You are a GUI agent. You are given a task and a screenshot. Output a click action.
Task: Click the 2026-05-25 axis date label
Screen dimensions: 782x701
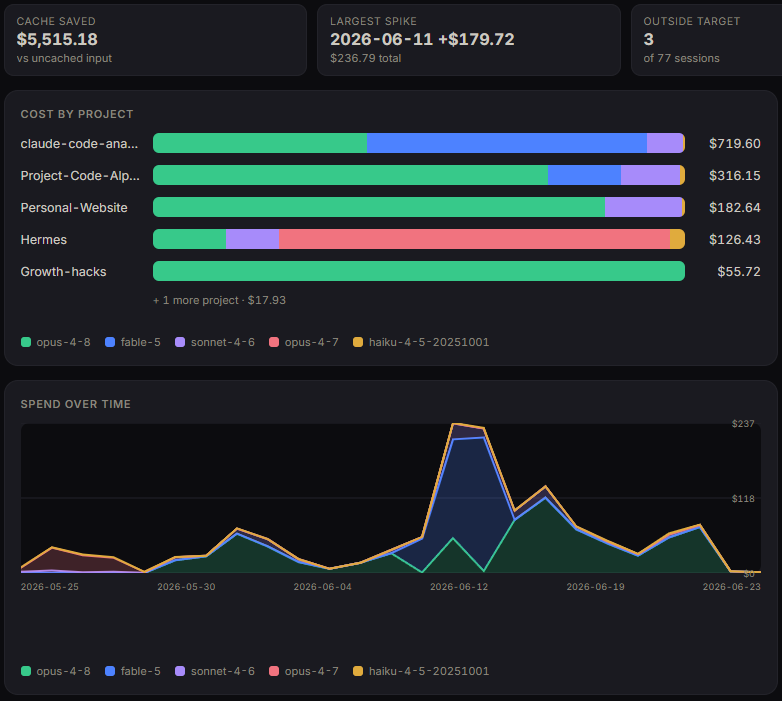[50, 587]
